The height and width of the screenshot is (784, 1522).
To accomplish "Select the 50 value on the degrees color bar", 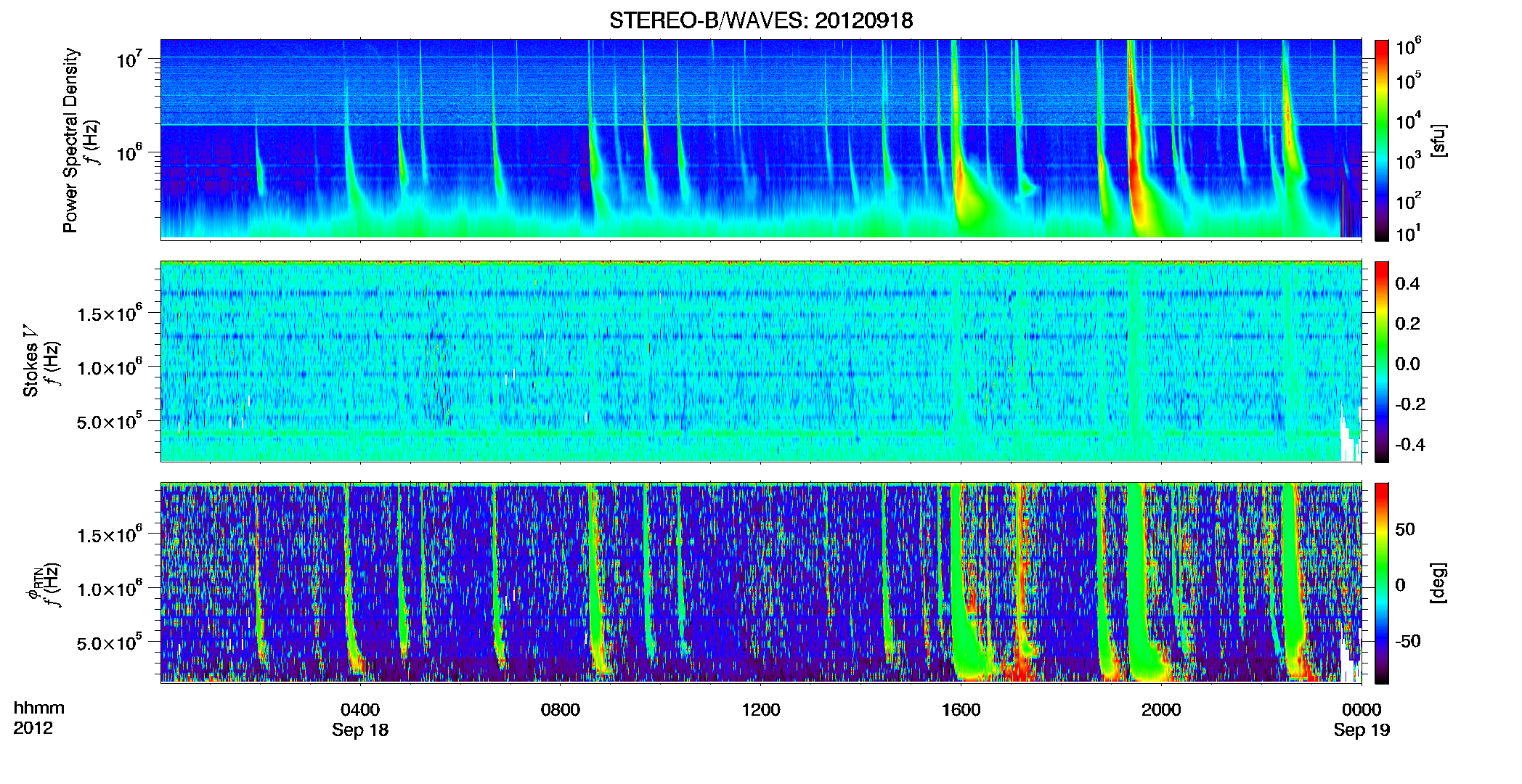I will [1405, 529].
